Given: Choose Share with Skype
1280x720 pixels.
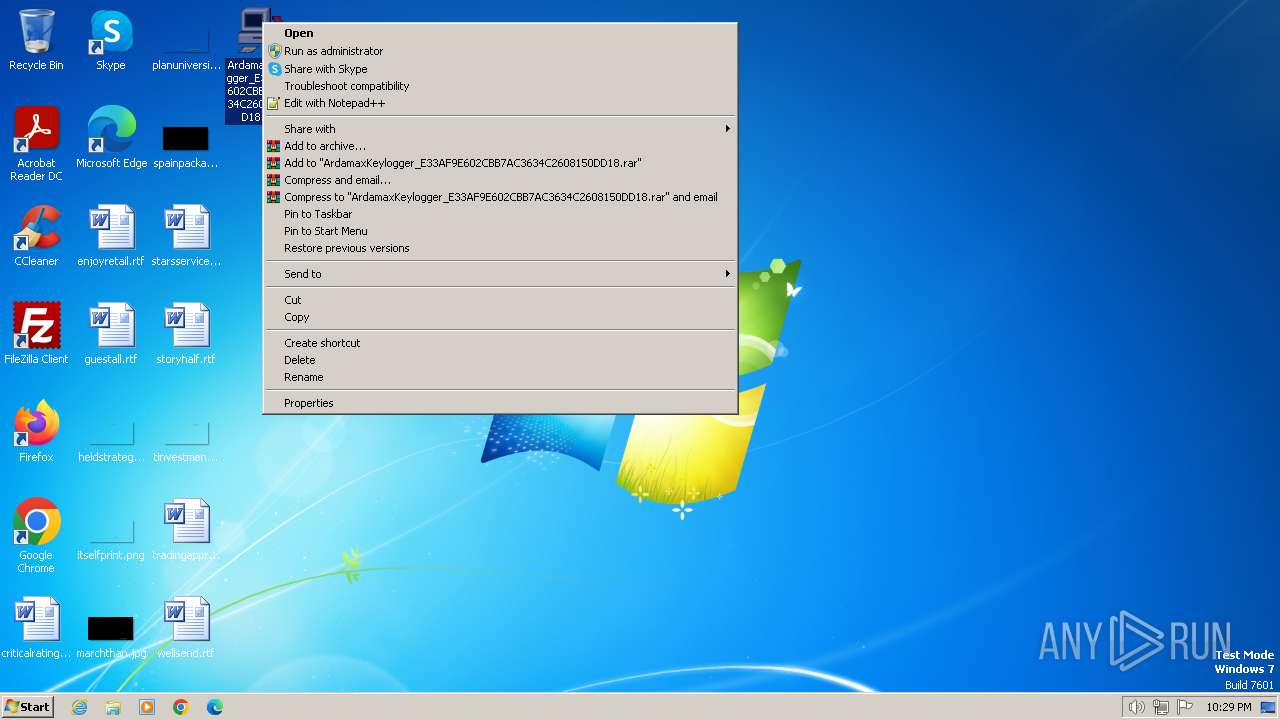Looking at the screenshot, I should point(500,69).
